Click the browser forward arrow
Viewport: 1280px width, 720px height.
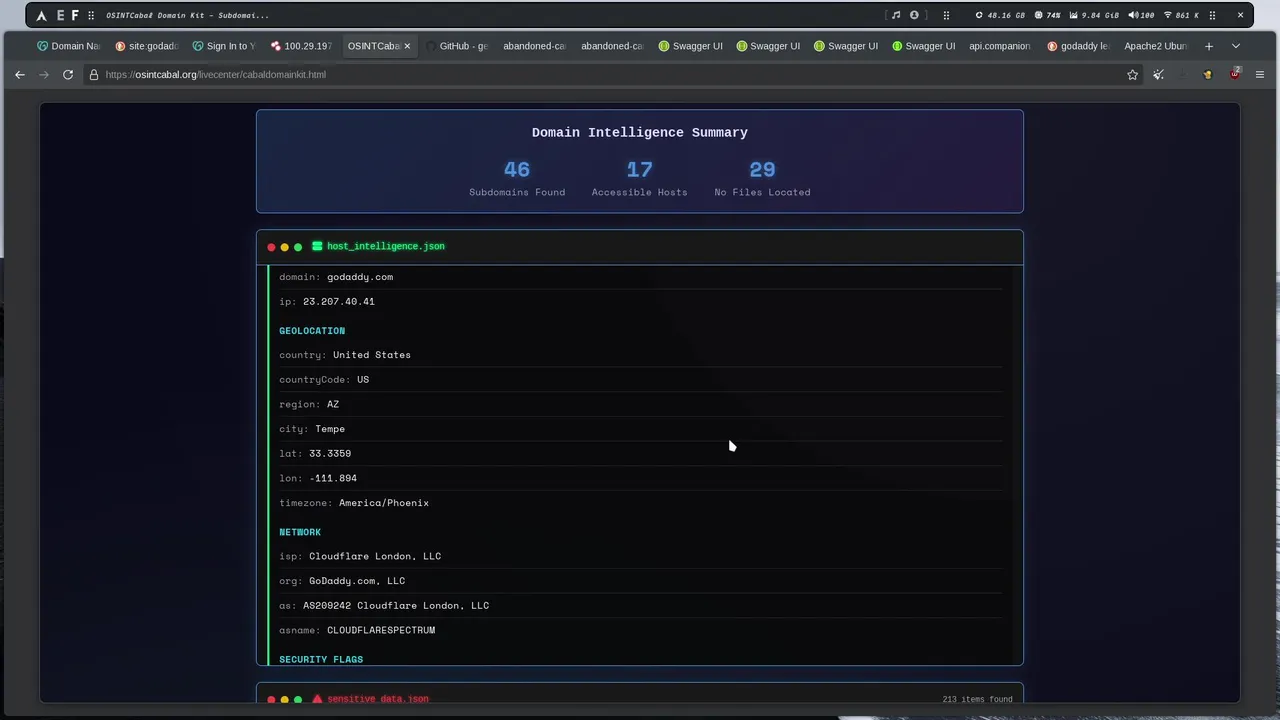click(x=44, y=74)
